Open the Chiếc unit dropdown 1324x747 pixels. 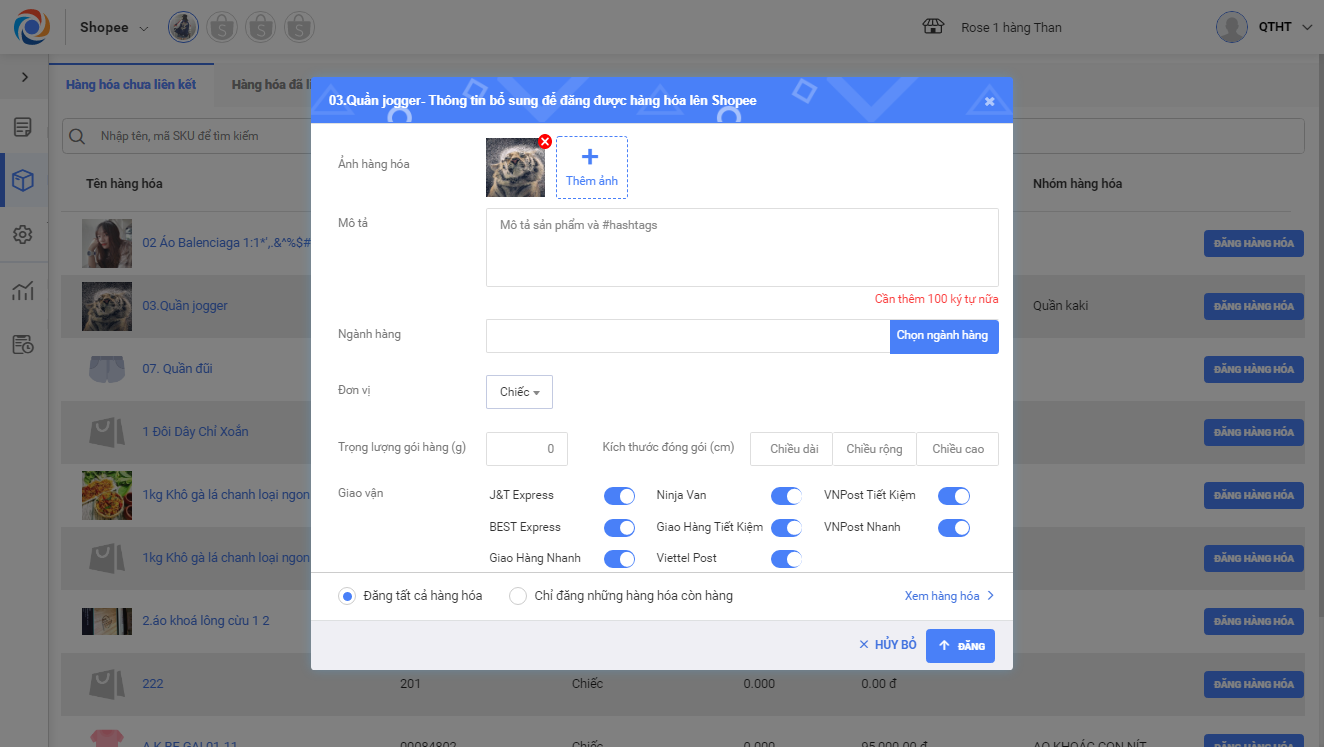click(519, 392)
